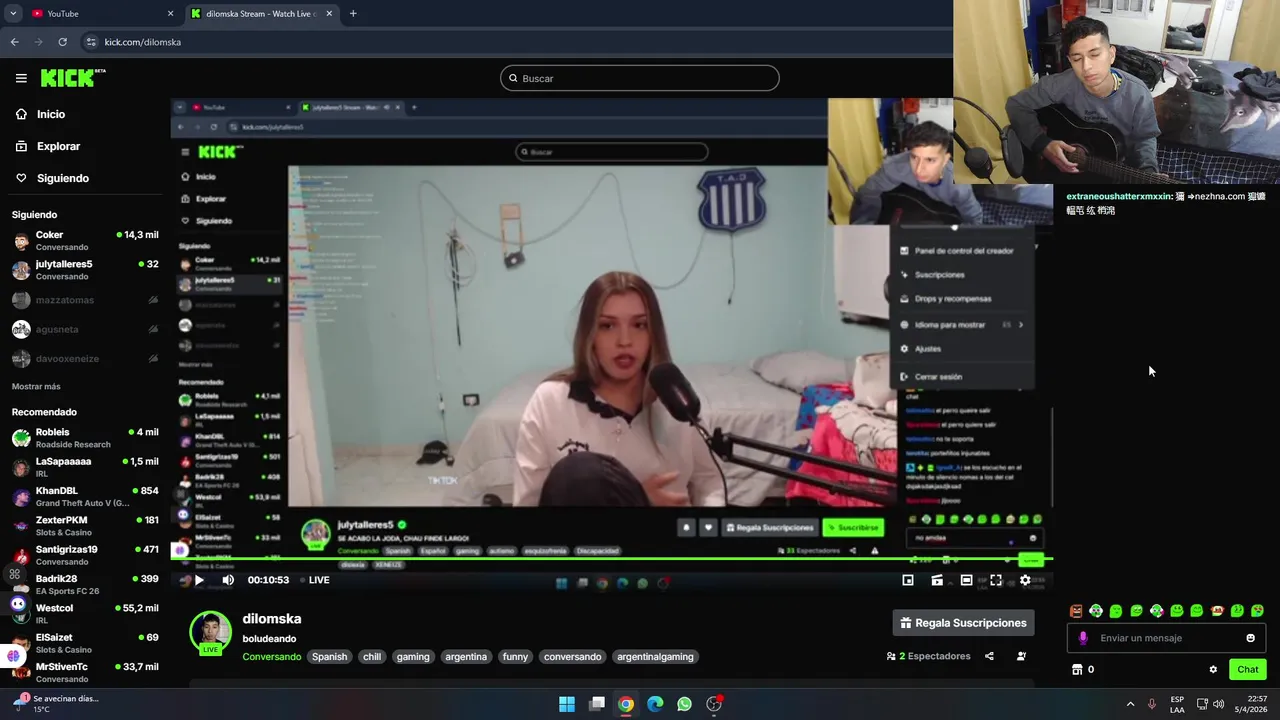Open the ESP LAA language switcher
The width and height of the screenshot is (1280, 720).
pyautogui.click(x=1177, y=704)
